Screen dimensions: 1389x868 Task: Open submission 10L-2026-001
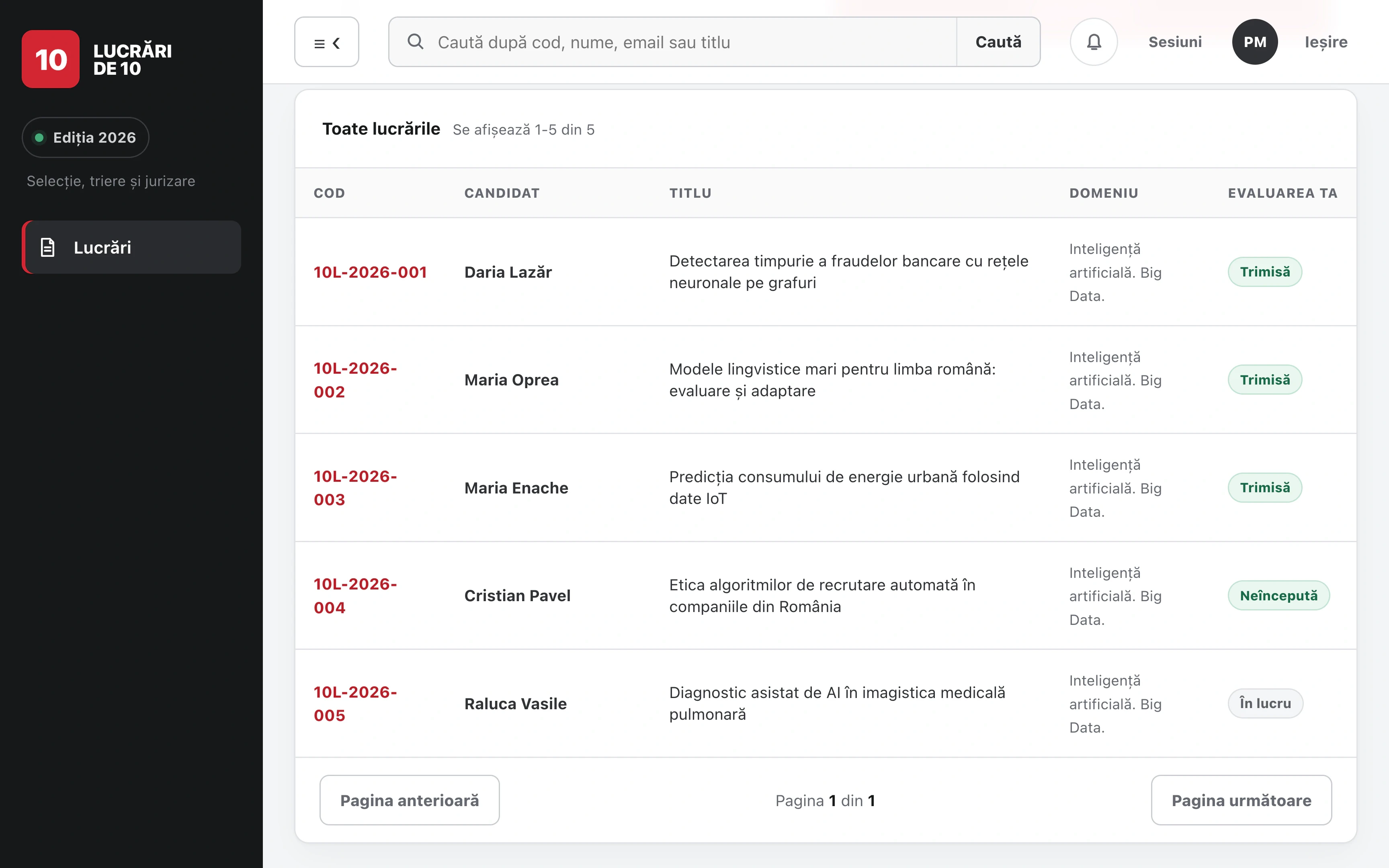pos(370,272)
